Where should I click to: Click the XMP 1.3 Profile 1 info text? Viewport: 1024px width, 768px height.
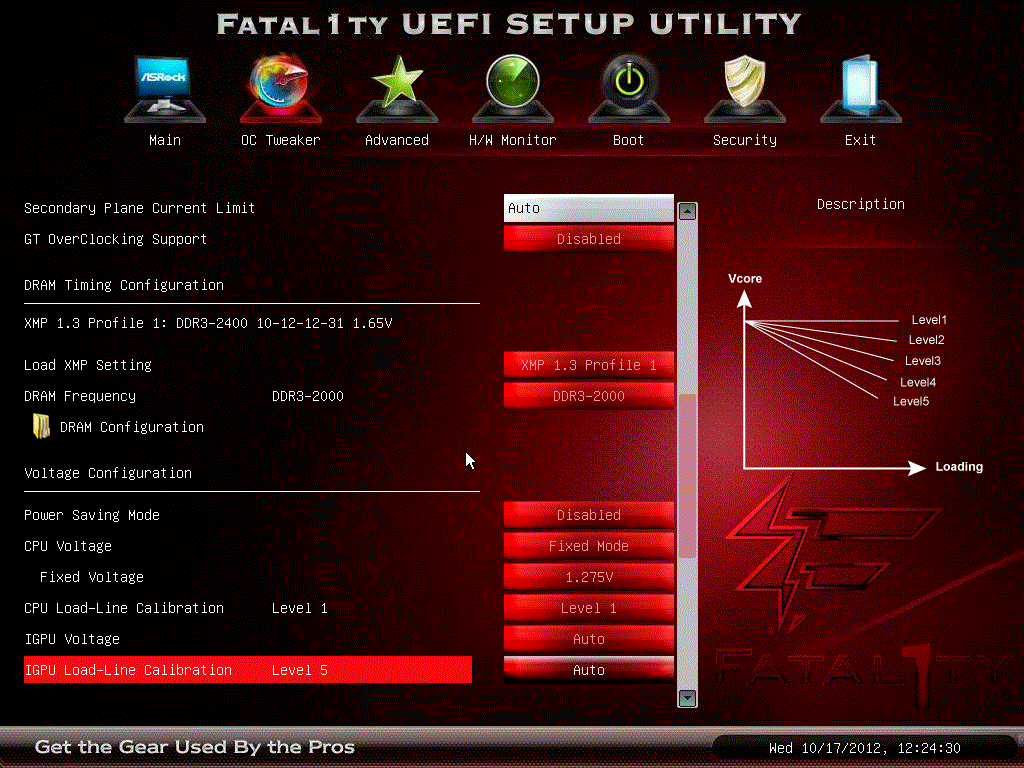[208, 323]
